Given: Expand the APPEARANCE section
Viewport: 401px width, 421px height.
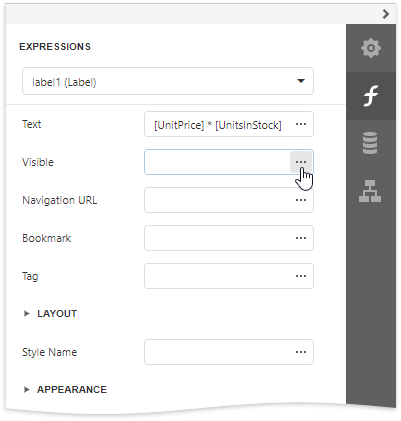Looking at the screenshot, I should [x=65, y=390].
